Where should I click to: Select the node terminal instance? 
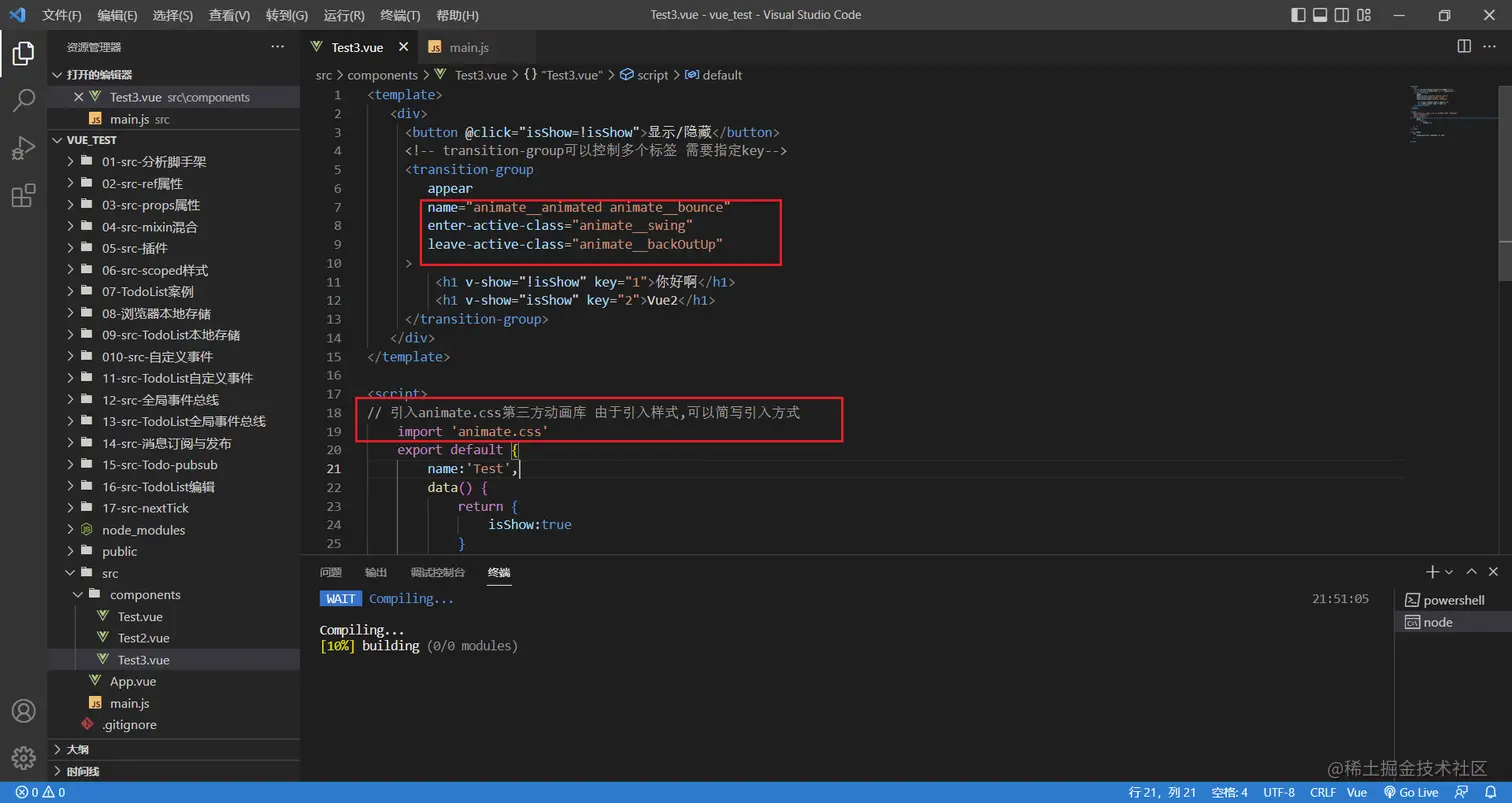tap(1454, 622)
